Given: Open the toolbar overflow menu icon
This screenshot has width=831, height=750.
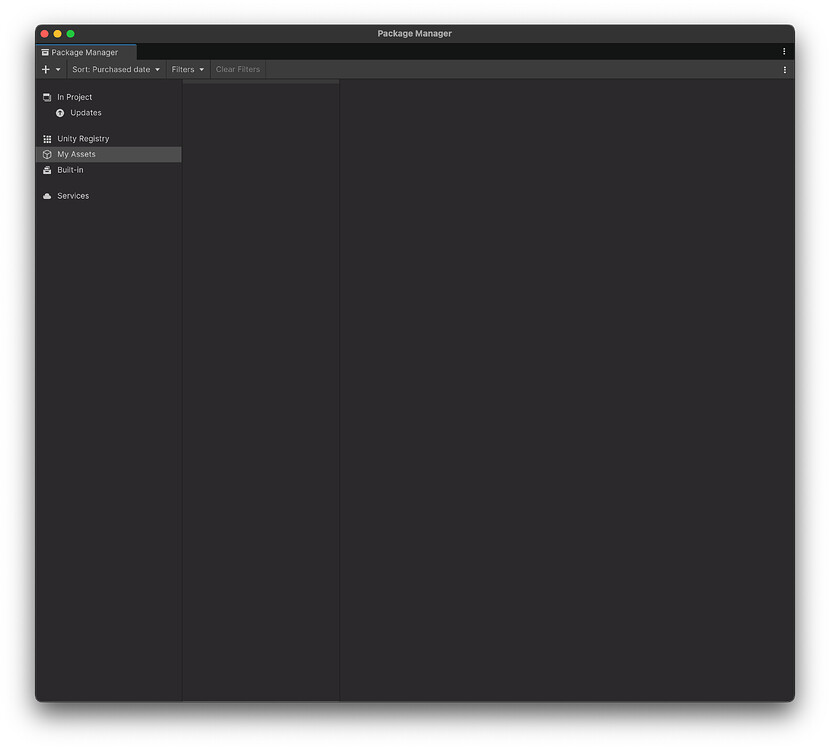Looking at the screenshot, I should click(786, 69).
